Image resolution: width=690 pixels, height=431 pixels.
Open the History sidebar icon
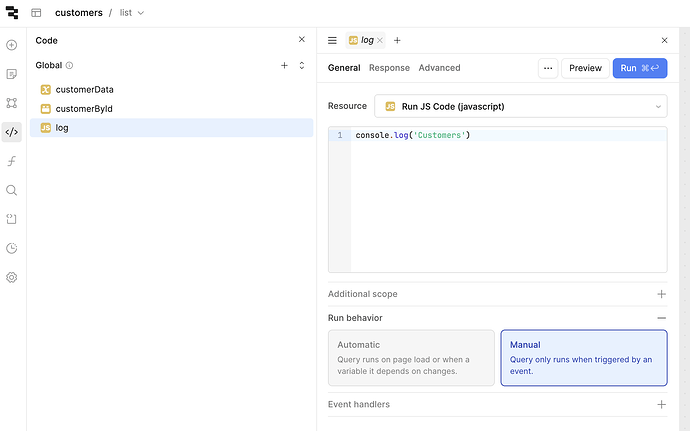[12, 248]
